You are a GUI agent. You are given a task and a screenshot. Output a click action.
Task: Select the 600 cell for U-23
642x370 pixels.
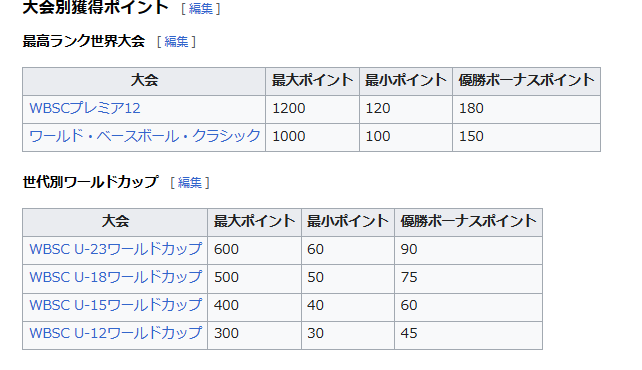tap(254, 250)
